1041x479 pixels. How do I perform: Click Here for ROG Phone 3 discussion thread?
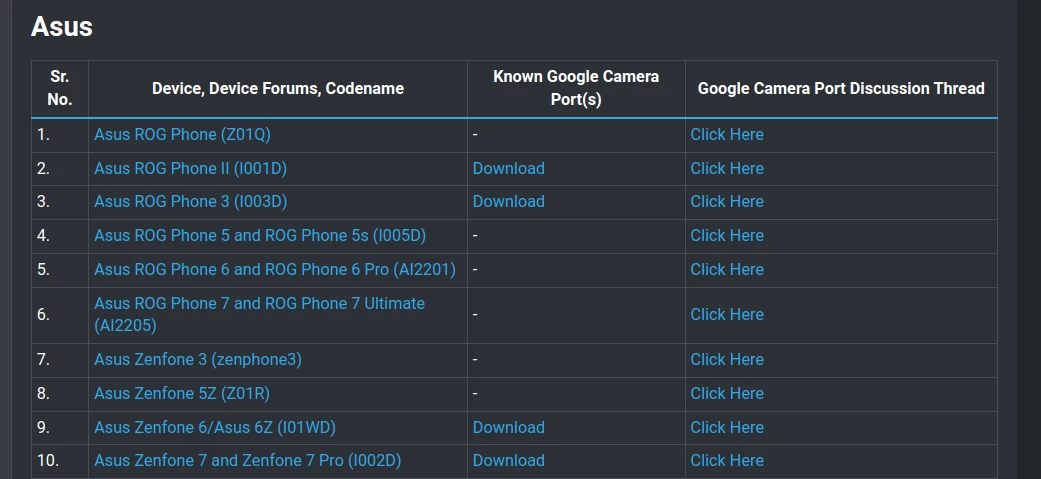click(726, 201)
